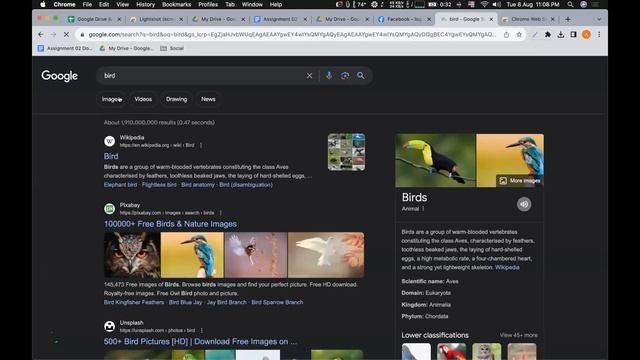This screenshot has height=360, width=640.
Task: Open Spotlight search in the menu bar
Action: click(570, 4)
